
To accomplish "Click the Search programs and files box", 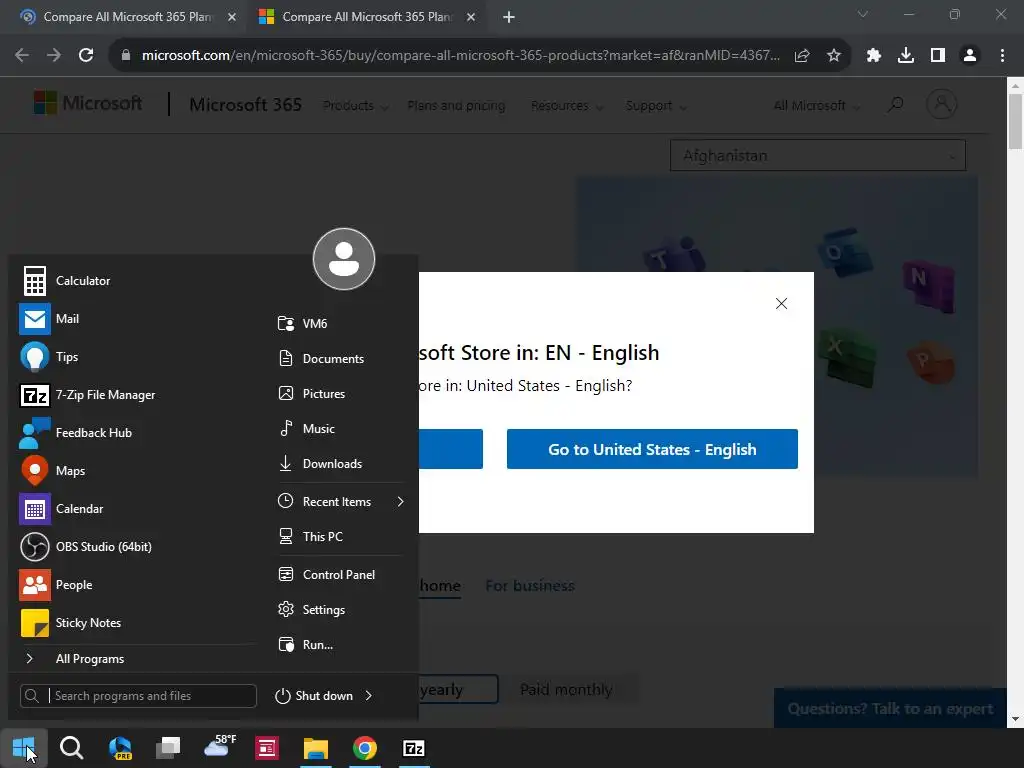I will 138,696.
